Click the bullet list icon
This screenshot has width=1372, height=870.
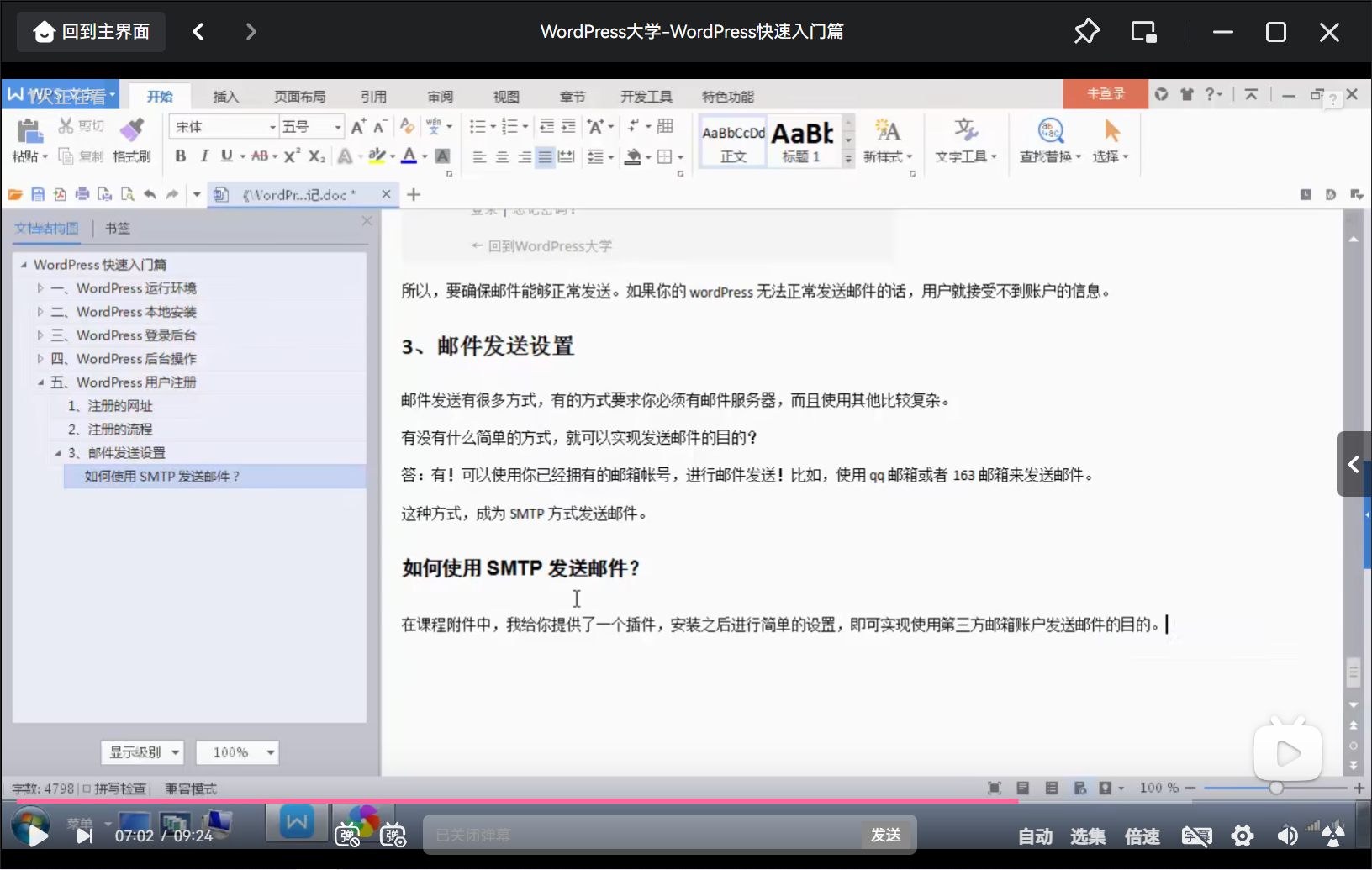[477, 127]
